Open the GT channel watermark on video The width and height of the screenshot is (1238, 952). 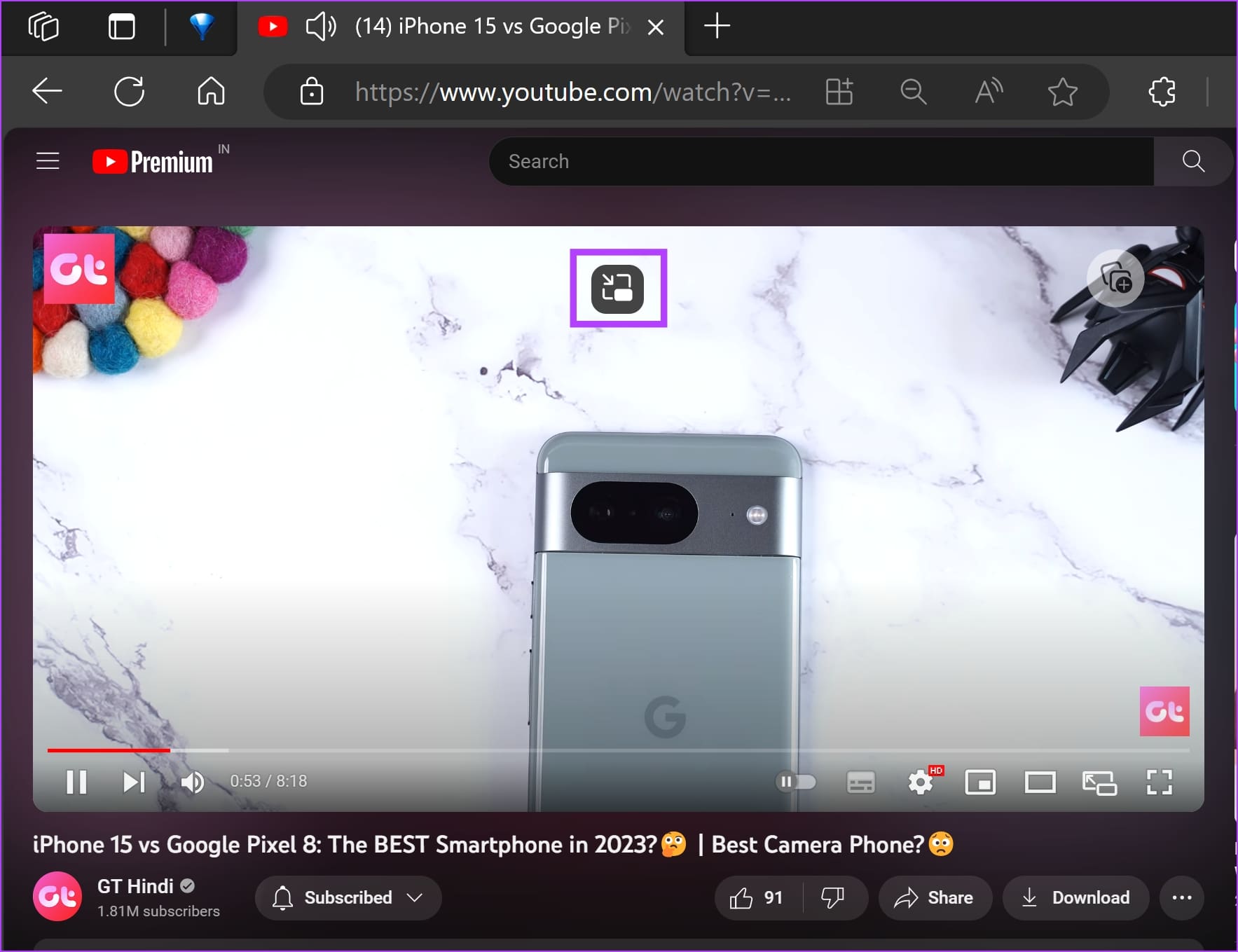[1164, 711]
